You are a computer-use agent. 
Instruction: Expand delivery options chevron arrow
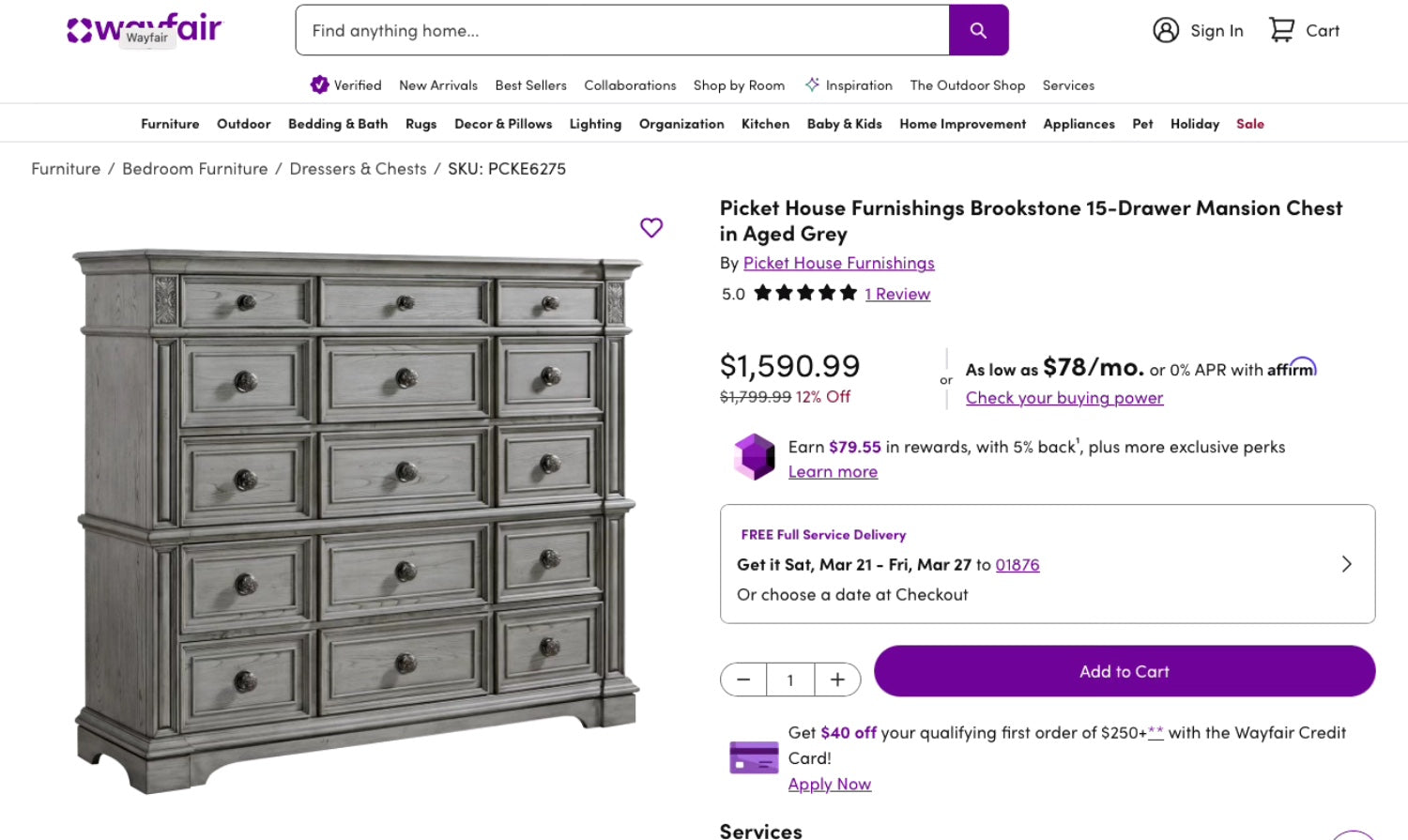pos(1346,564)
